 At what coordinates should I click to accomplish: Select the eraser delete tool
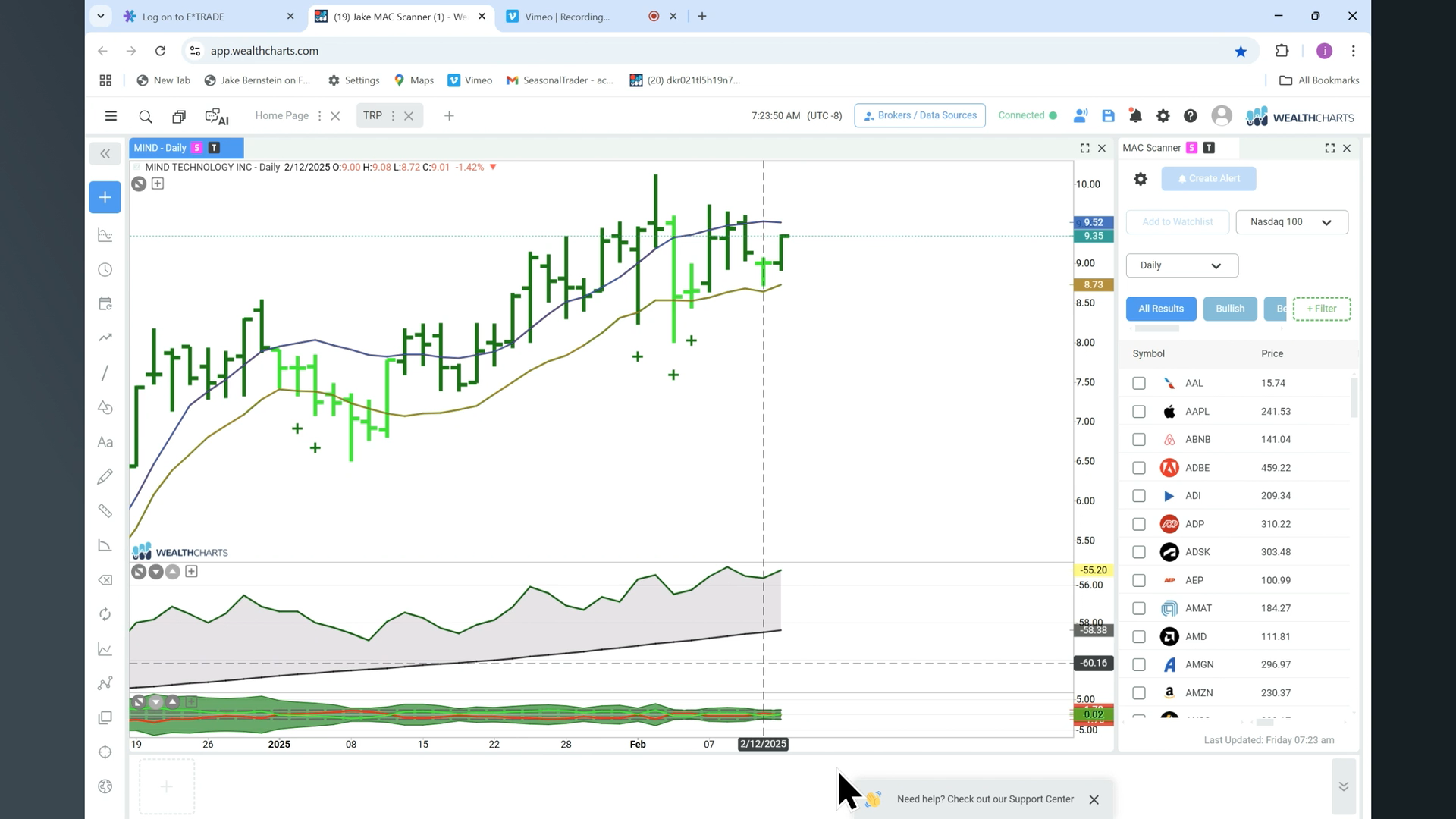[105, 580]
